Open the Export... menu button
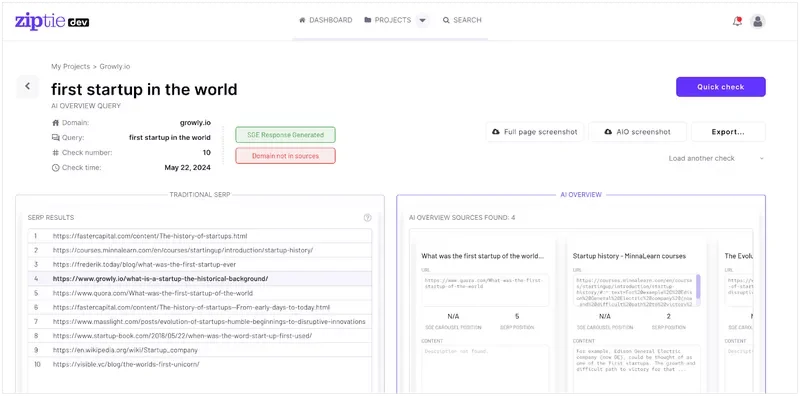Image resolution: width=800 pixels, height=396 pixels. [728, 132]
